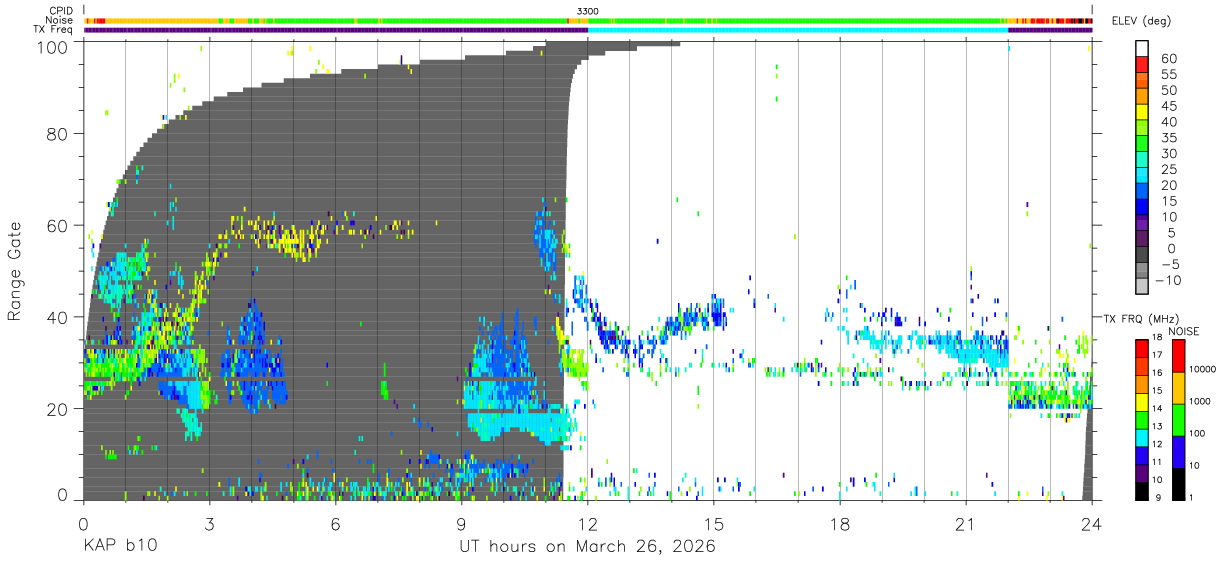Viewport: 1228px width, 567px height.
Task: Click the 20 tick on Range Gate axis
Action: [x=59, y=408]
